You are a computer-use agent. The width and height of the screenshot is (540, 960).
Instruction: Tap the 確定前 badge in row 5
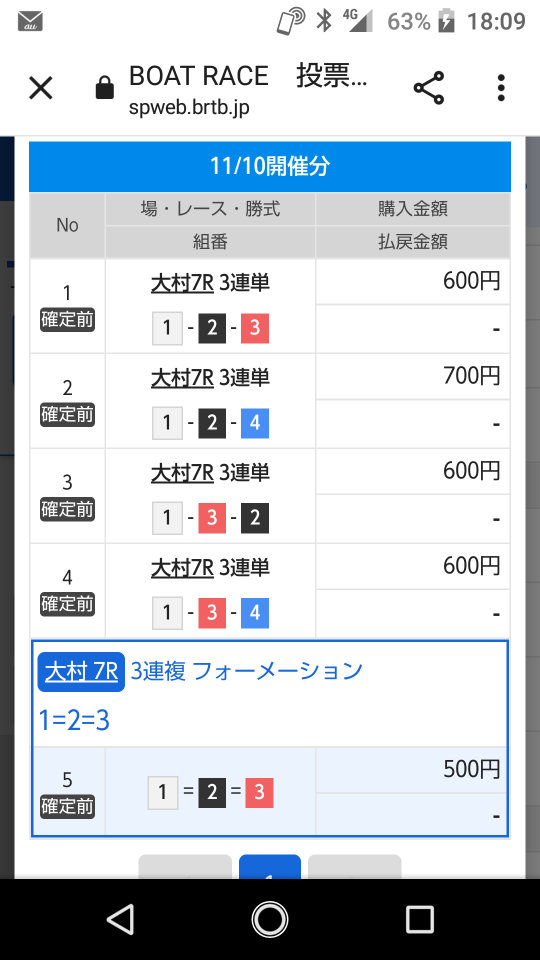[x=67, y=806]
